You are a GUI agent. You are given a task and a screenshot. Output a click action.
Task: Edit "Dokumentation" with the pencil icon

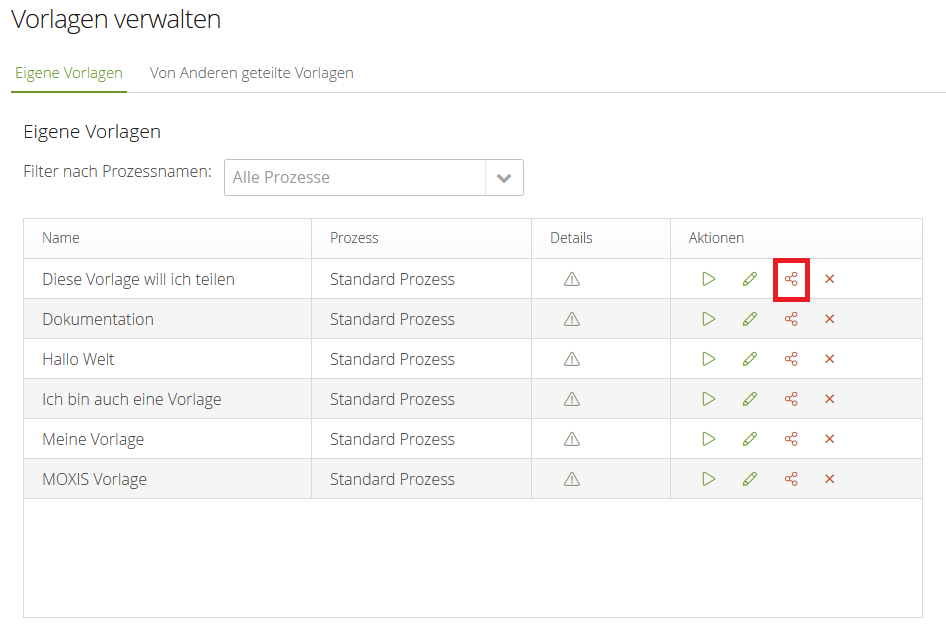pos(750,319)
